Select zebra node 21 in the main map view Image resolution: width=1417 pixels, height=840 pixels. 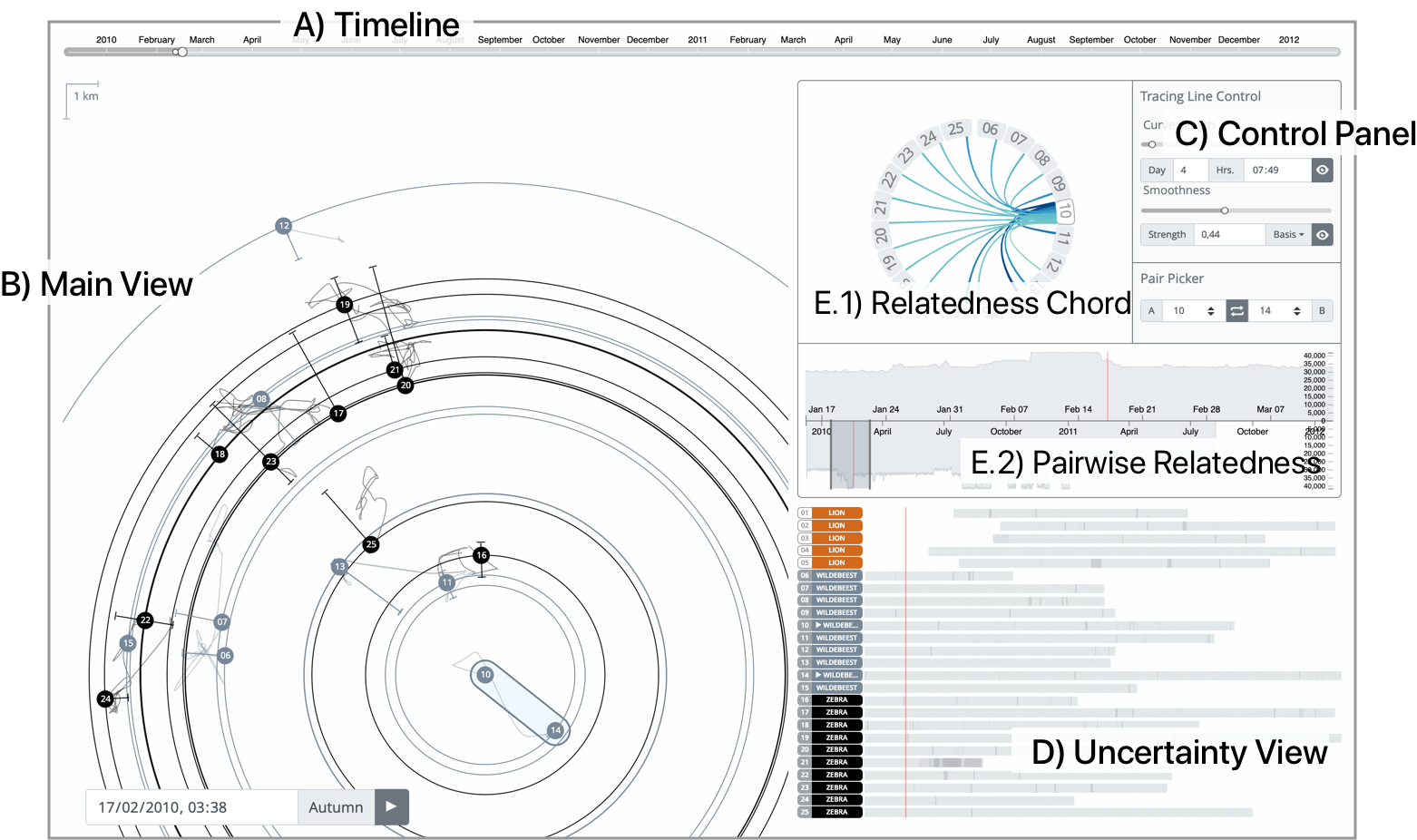(394, 370)
